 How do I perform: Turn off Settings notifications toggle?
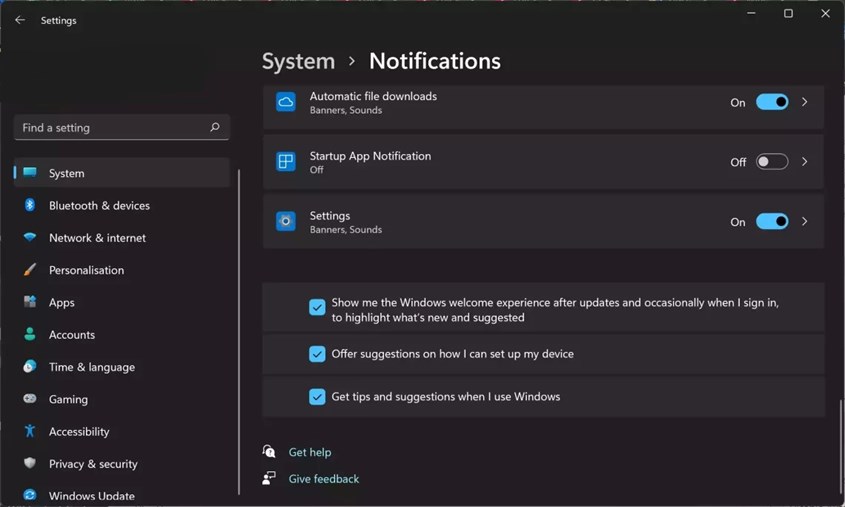point(772,221)
